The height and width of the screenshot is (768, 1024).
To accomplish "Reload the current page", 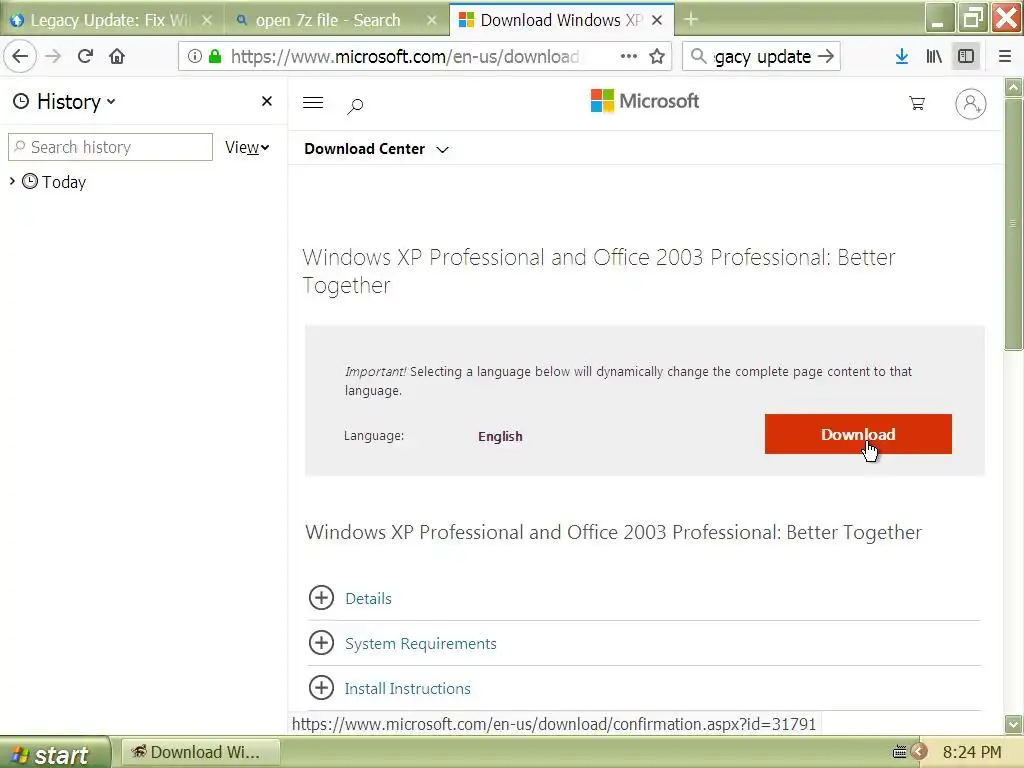I will 85,56.
